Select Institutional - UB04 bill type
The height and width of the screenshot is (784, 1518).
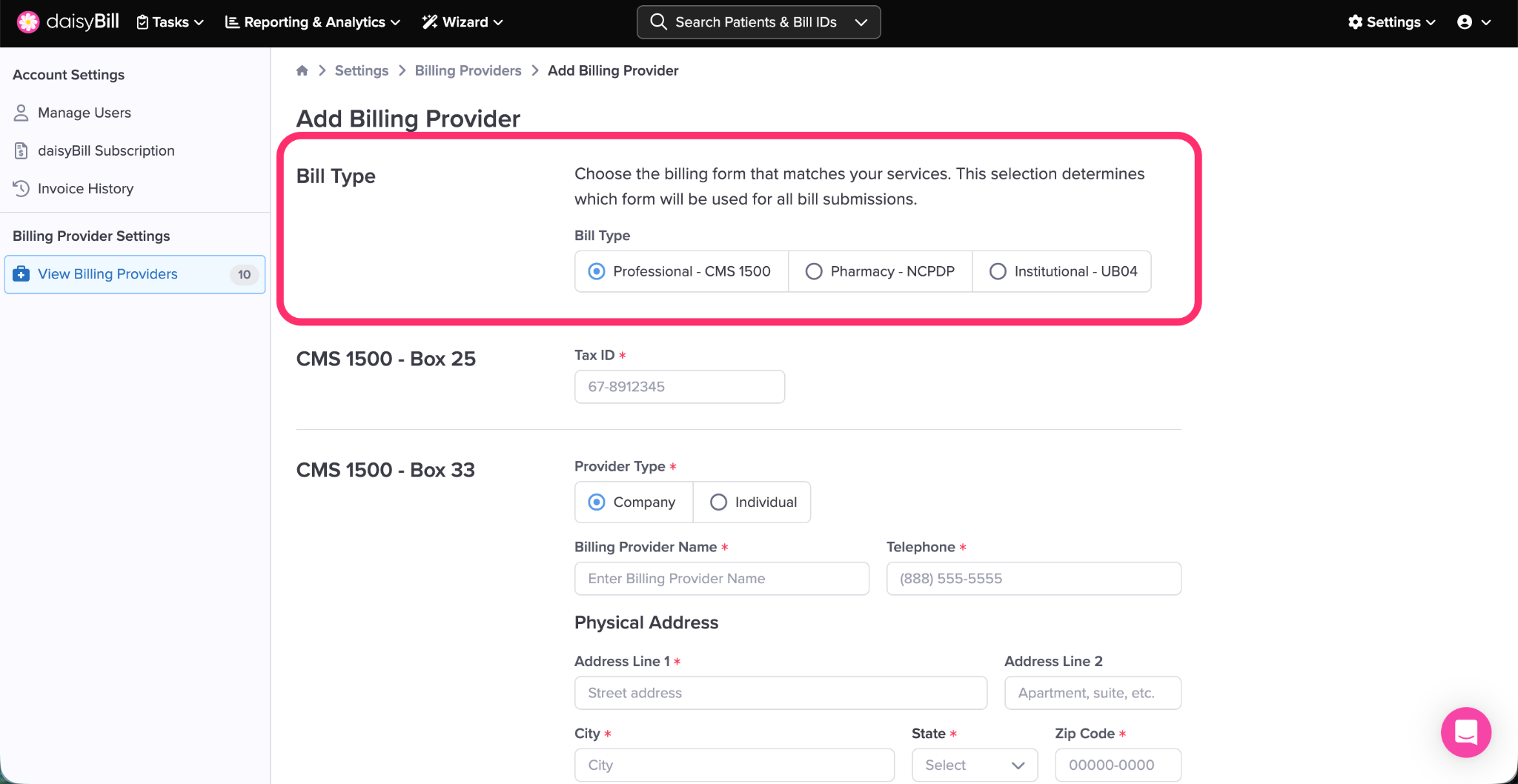coord(998,271)
